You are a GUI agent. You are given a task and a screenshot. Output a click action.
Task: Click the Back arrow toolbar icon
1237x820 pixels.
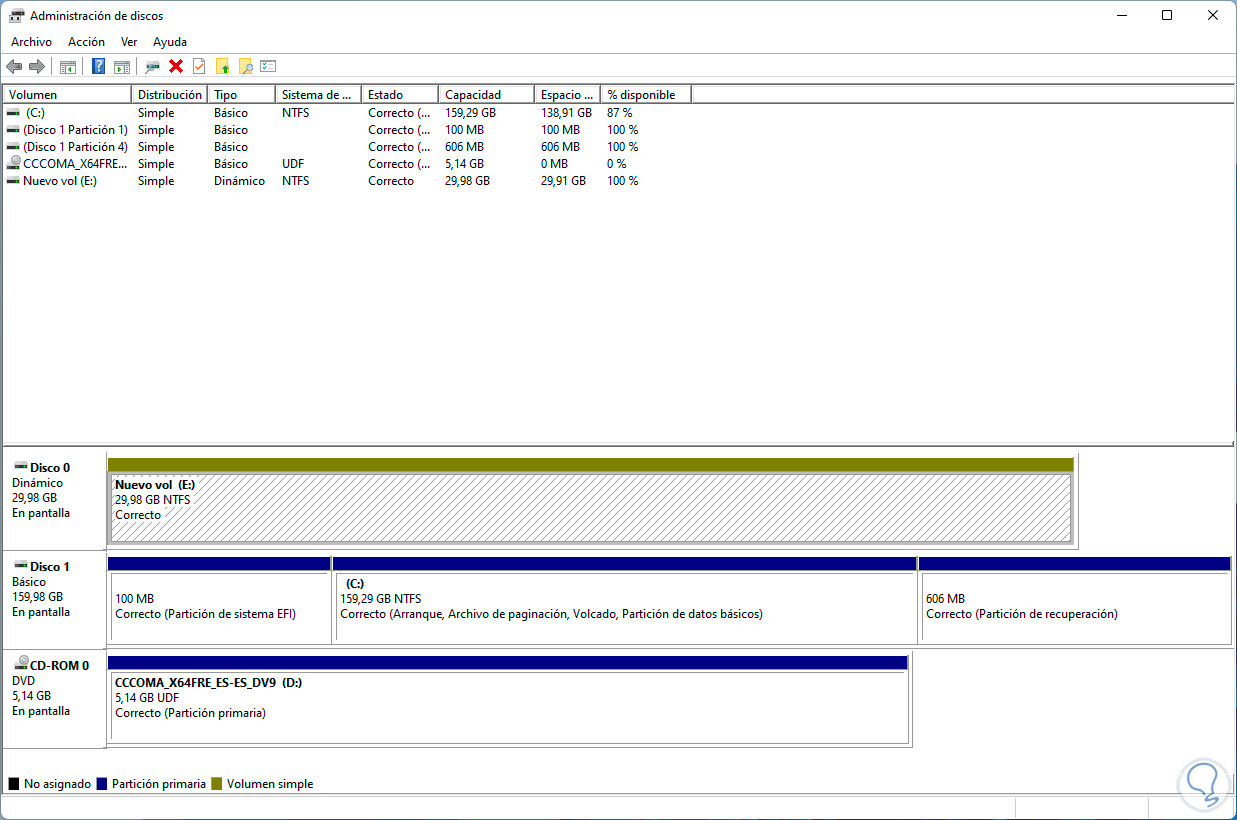coord(14,66)
